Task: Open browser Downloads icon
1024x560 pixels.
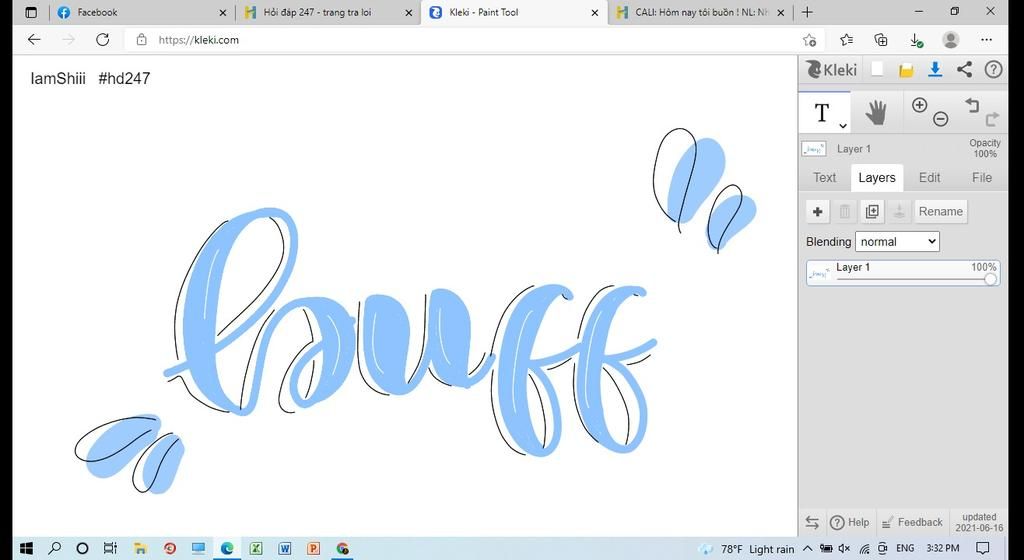Action: click(916, 40)
